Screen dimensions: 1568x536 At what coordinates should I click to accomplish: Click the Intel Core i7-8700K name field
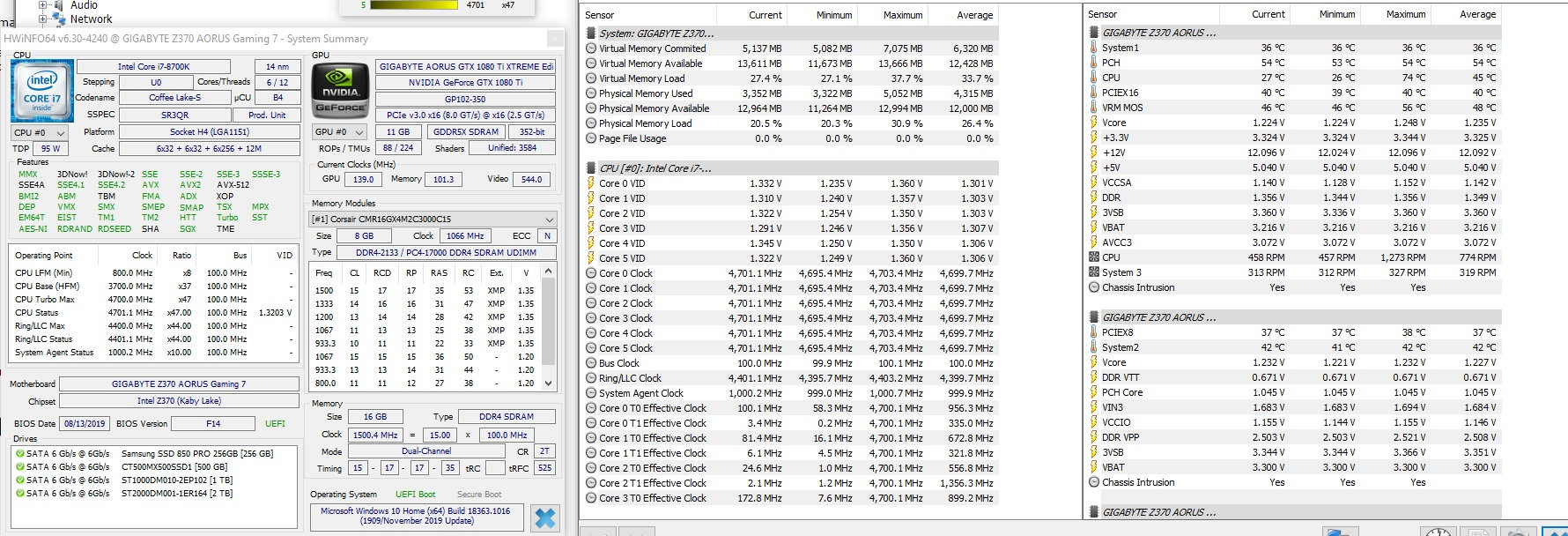[154, 66]
